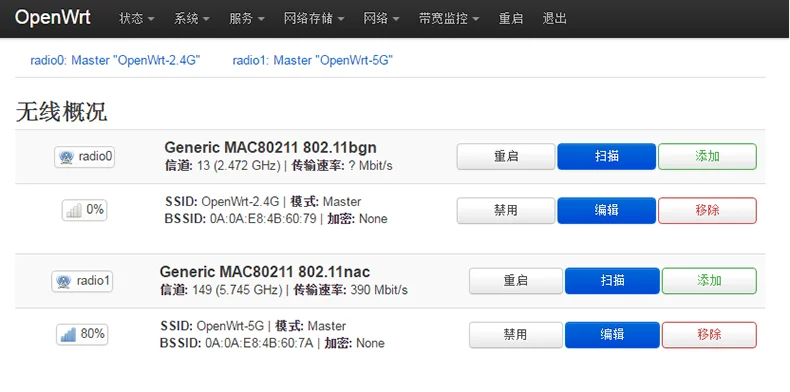Viewport: 790px width, 392px height.
Task: Click 退出 to log out
Action: [x=555, y=19]
